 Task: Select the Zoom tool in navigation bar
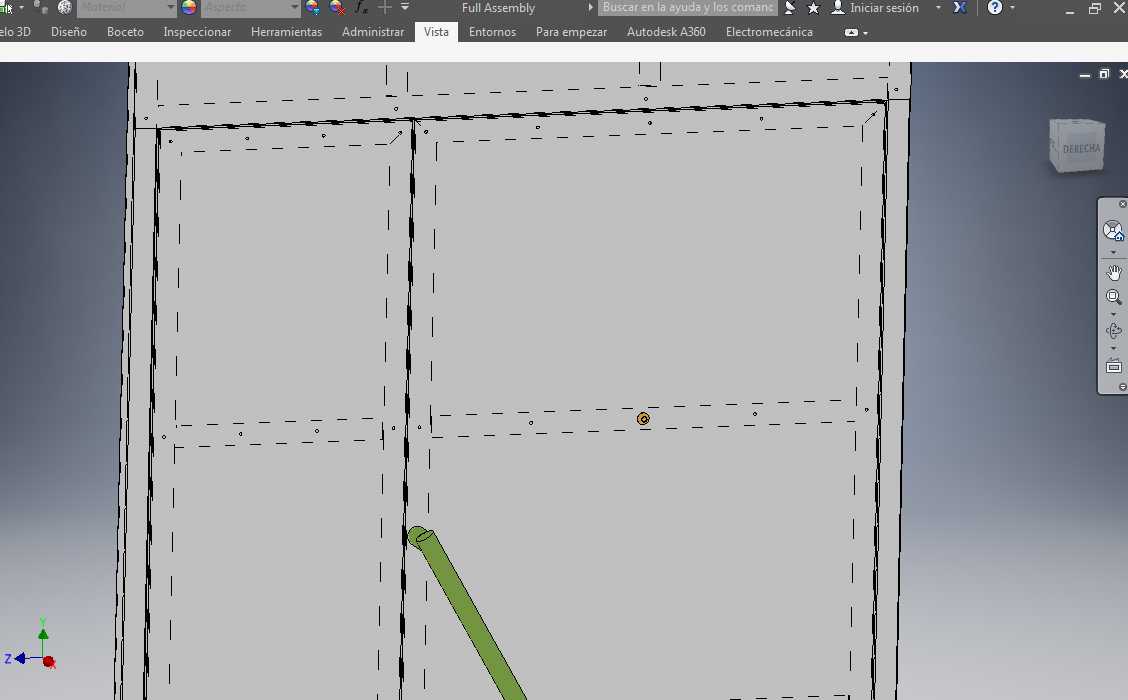[1114, 296]
